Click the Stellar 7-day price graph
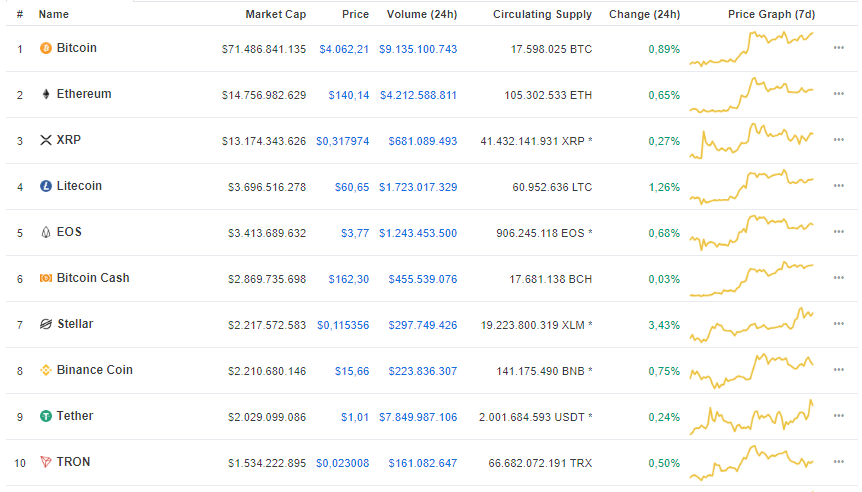 (x=752, y=325)
